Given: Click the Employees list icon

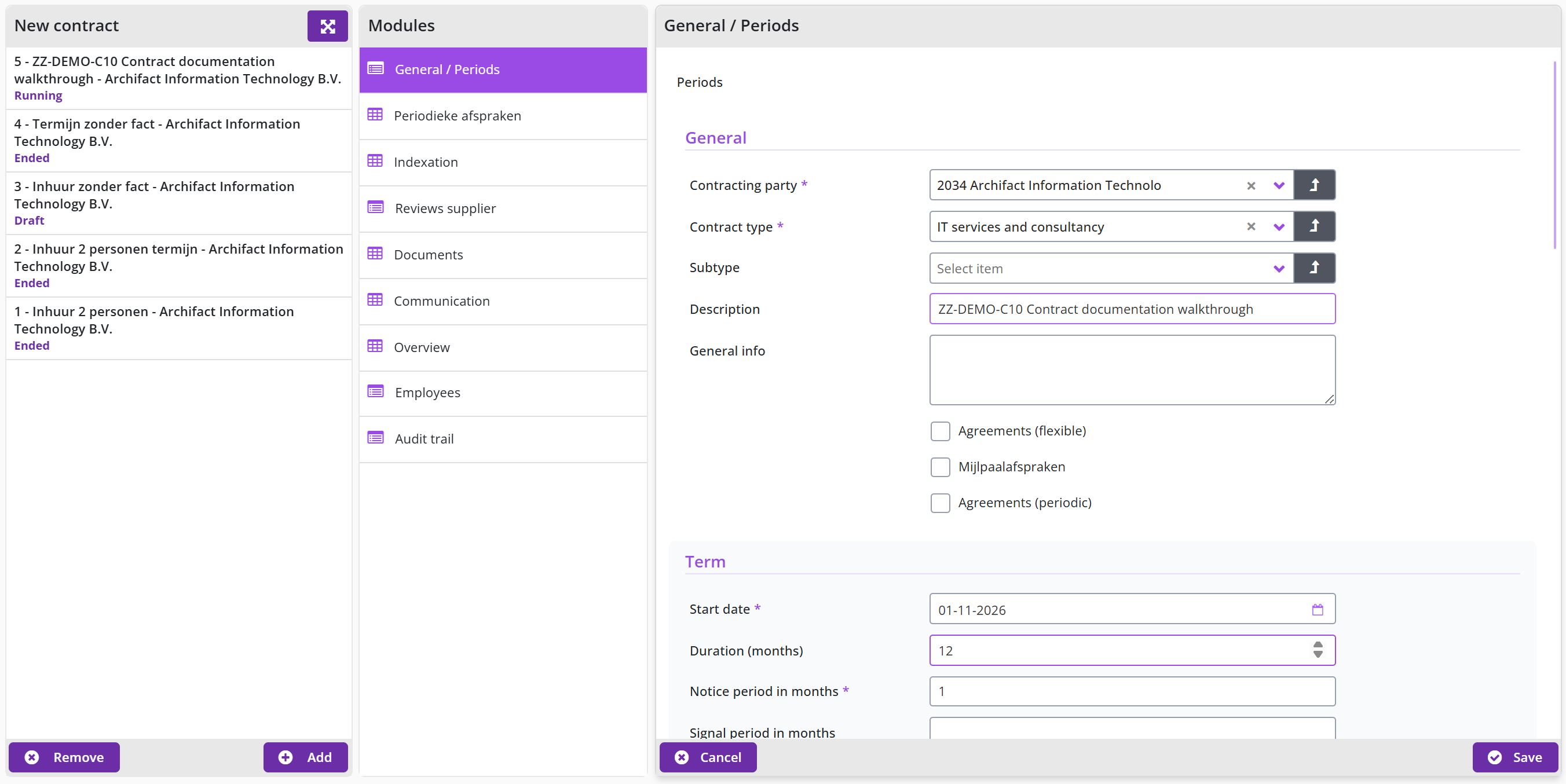Looking at the screenshot, I should [376, 391].
